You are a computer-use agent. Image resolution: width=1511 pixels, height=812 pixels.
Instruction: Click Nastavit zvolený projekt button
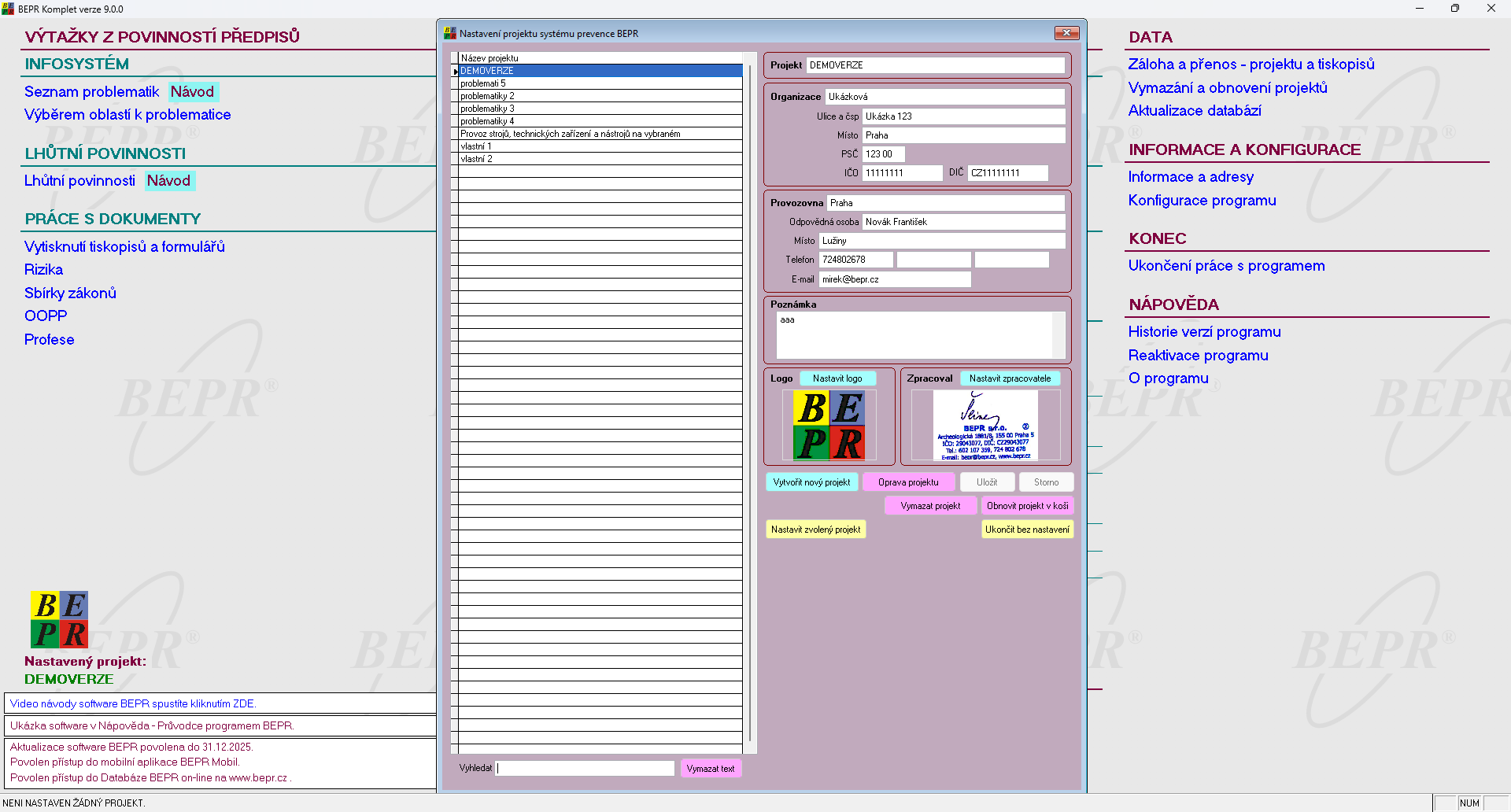click(x=815, y=530)
